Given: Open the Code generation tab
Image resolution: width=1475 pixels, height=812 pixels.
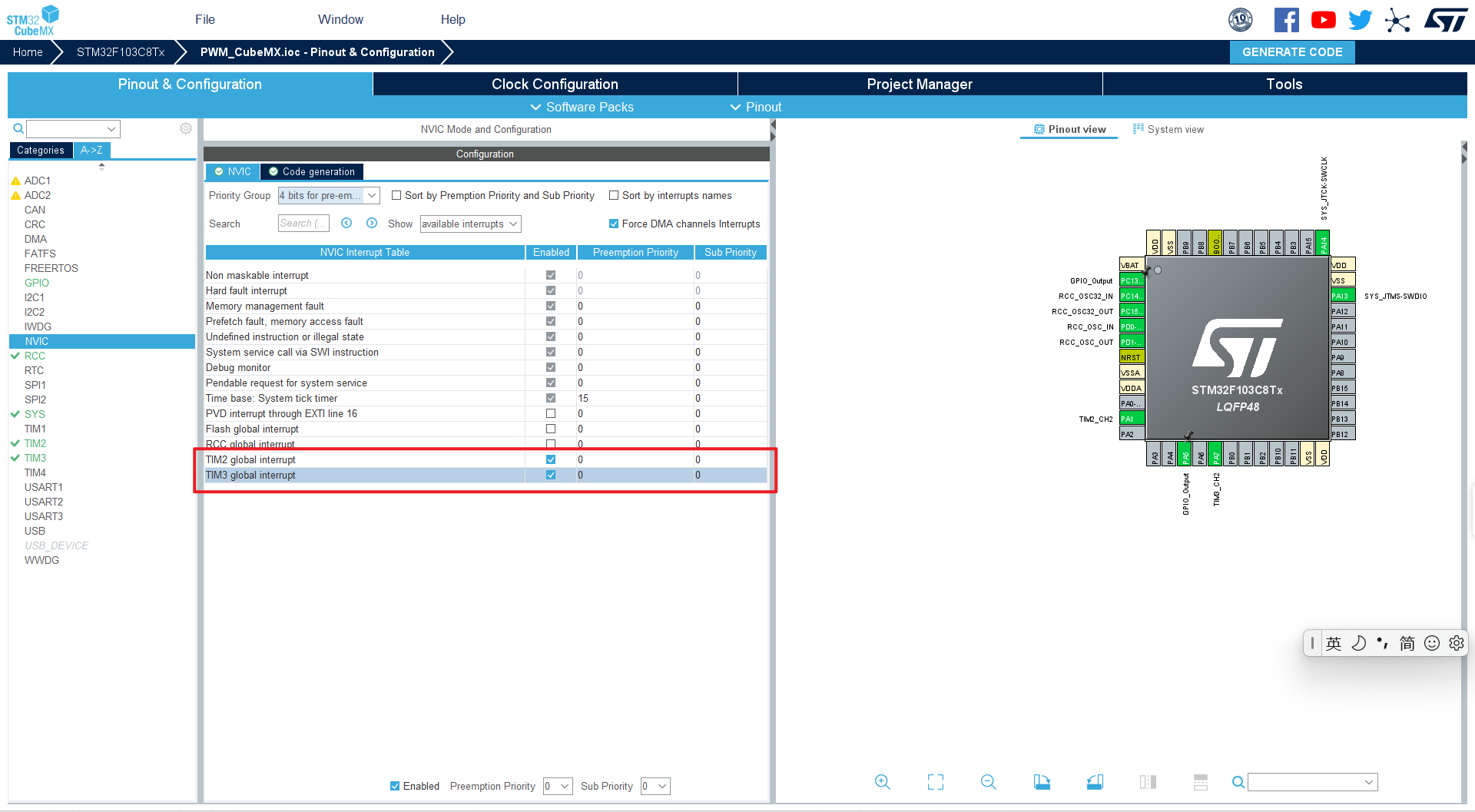Looking at the screenshot, I should pyautogui.click(x=312, y=171).
